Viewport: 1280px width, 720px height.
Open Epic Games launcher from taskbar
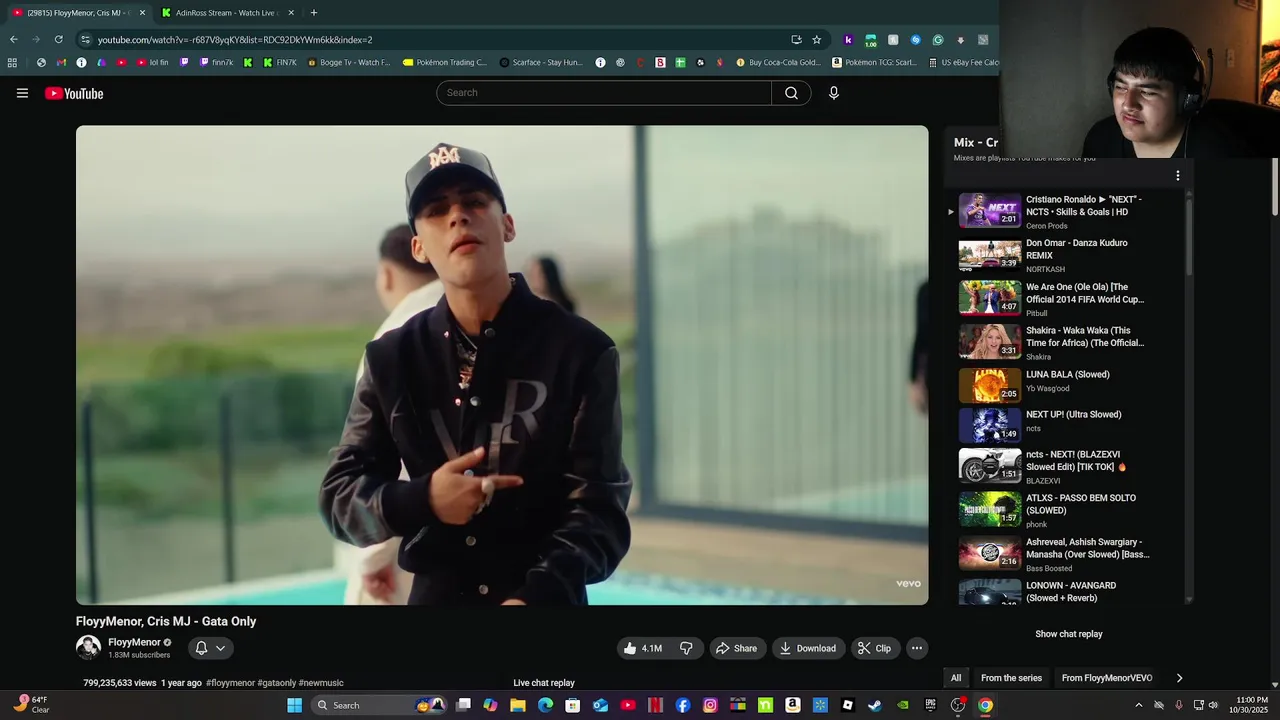click(x=930, y=705)
